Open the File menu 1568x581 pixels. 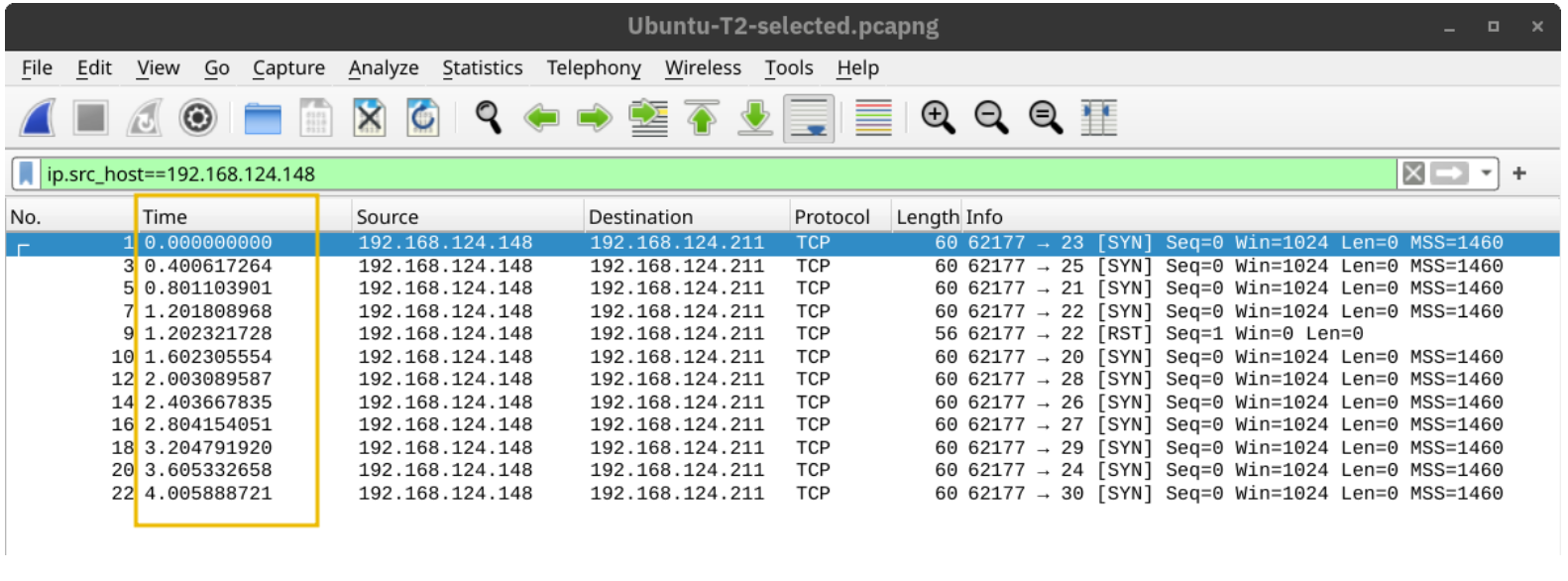[37, 67]
